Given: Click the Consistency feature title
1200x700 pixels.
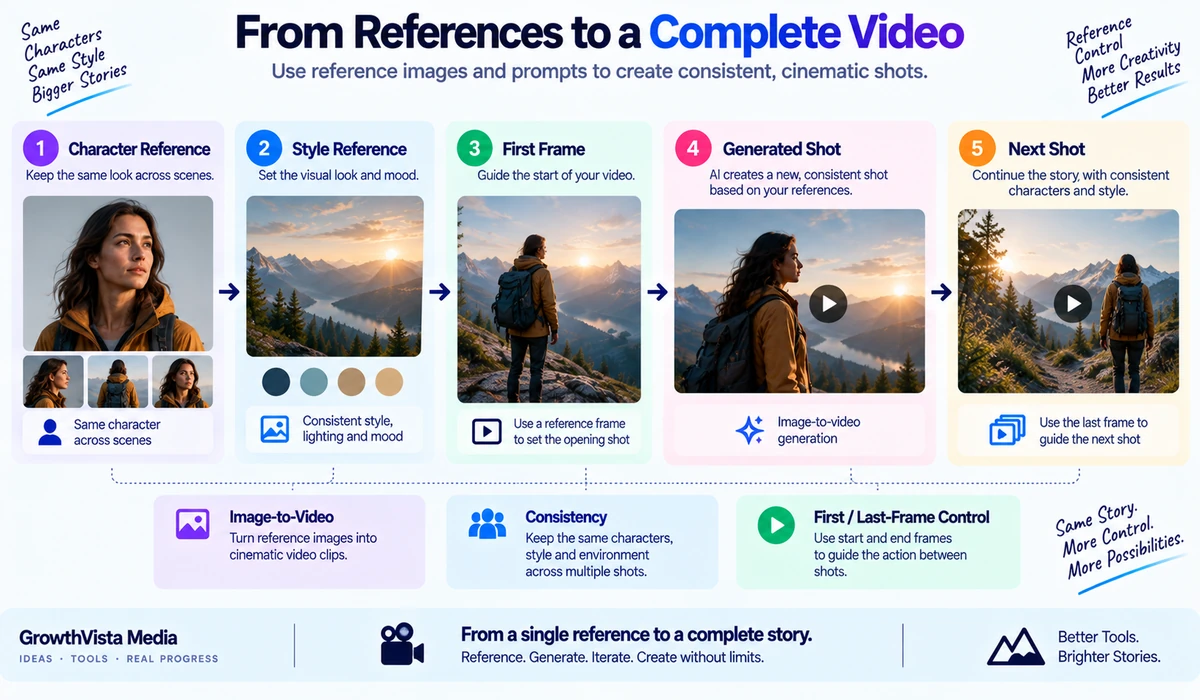Looking at the screenshot, I should coord(566,517).
